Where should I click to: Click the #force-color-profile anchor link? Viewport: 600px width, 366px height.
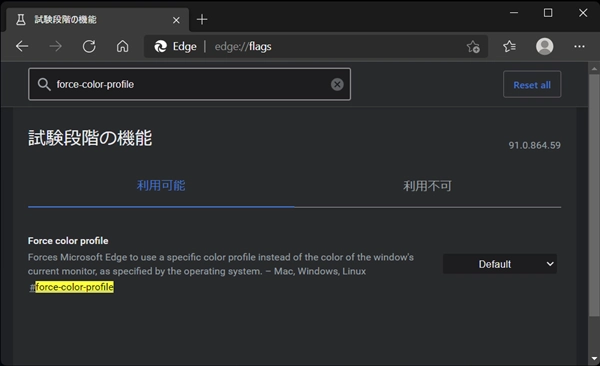(x=72, y=287)
